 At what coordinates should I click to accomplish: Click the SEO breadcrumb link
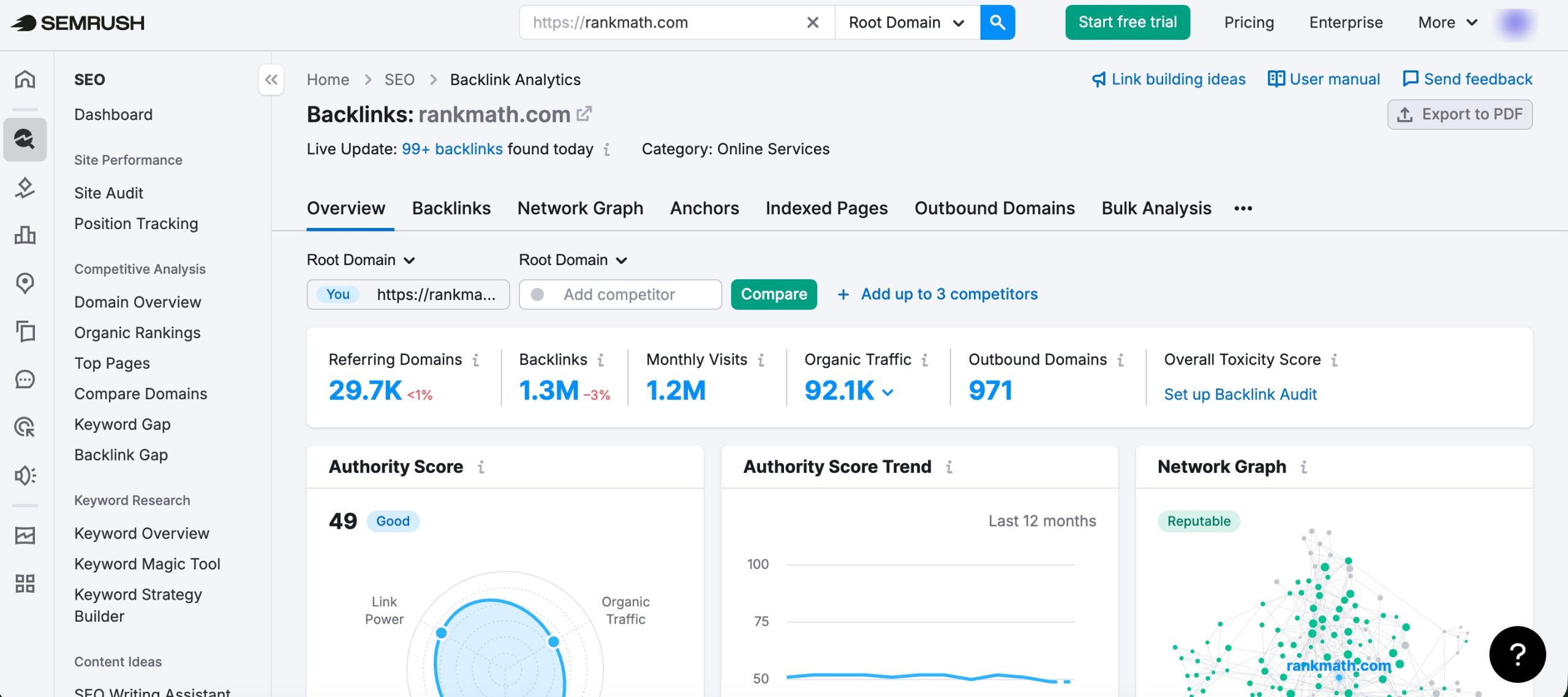click(399, 80)
